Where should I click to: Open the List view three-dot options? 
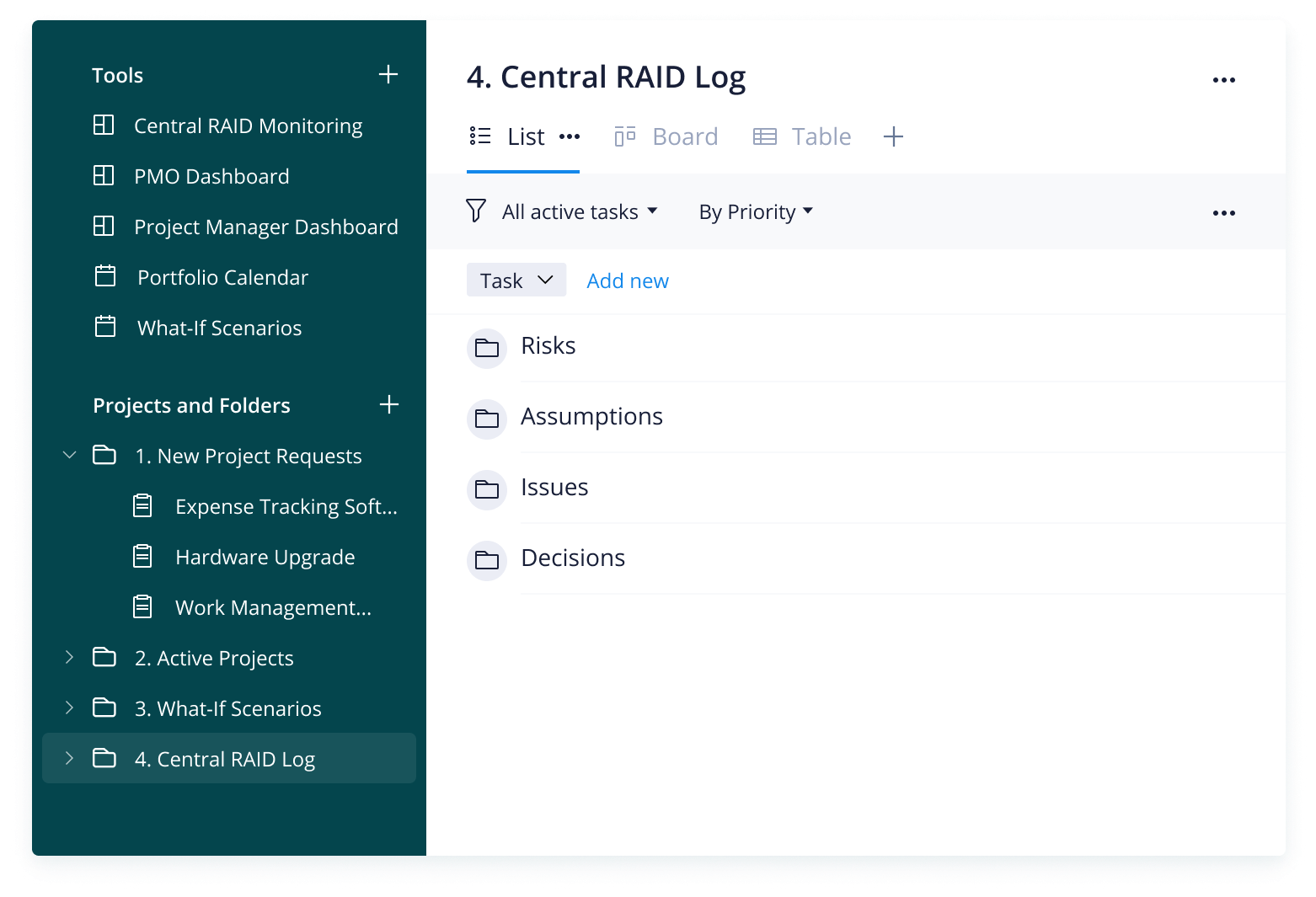570,136
